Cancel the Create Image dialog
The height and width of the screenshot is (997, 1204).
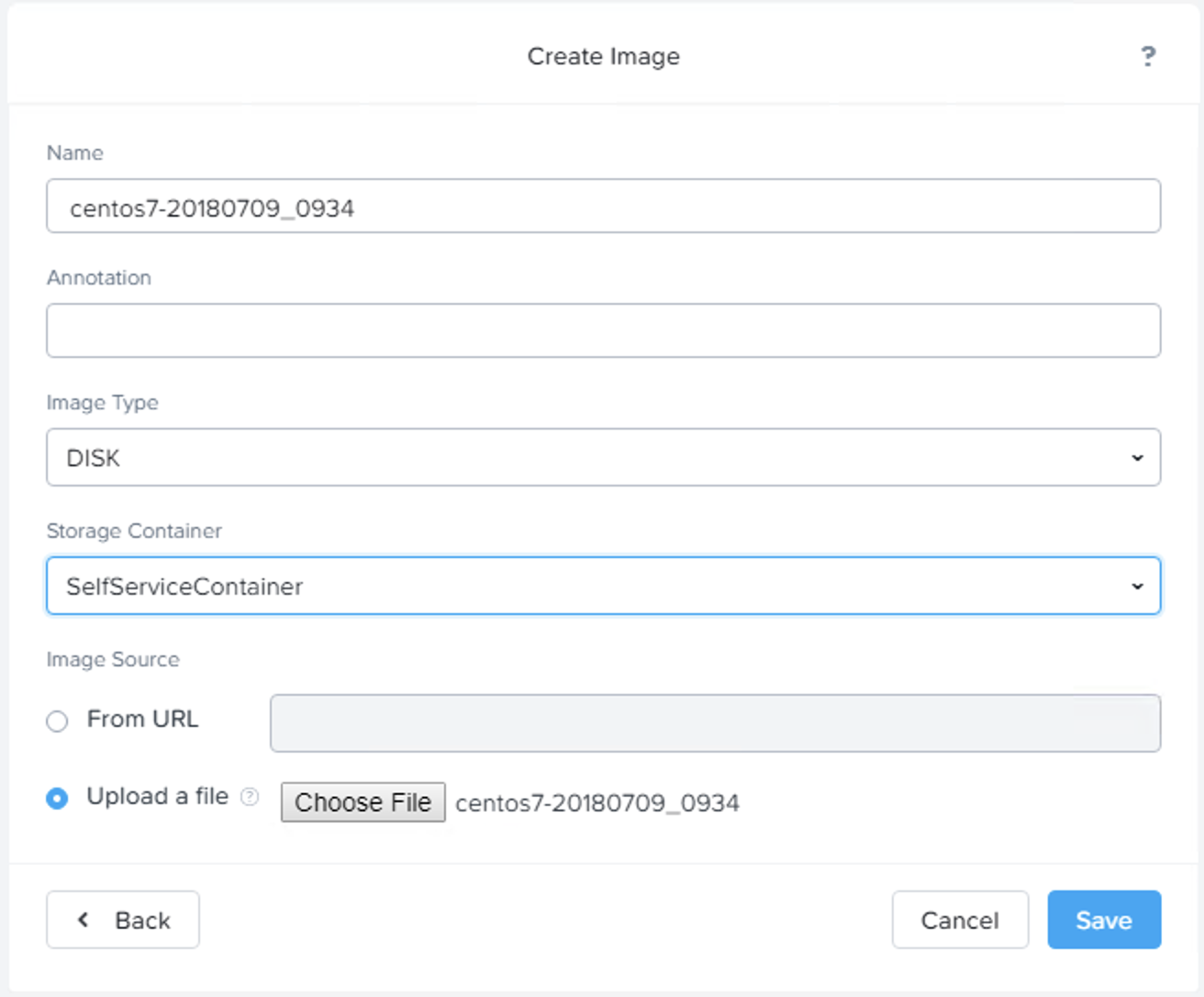(959, 920)
